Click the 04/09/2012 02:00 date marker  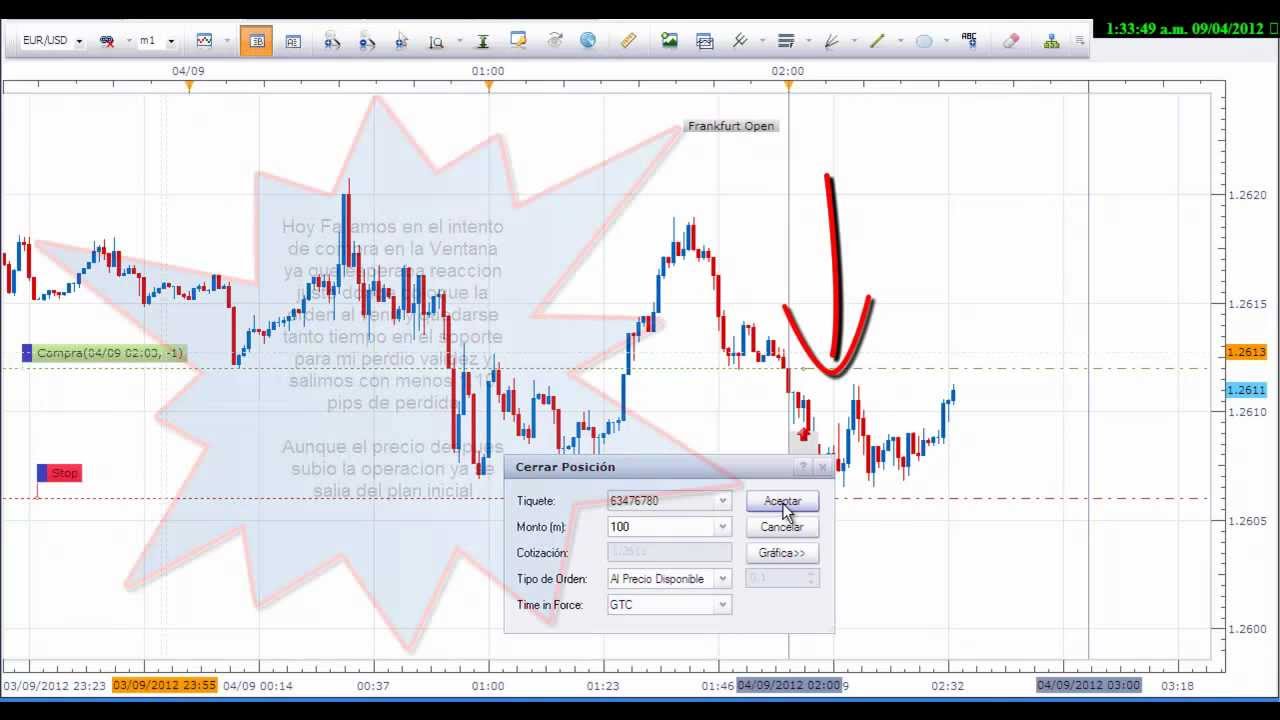click(x=789, y=686)
